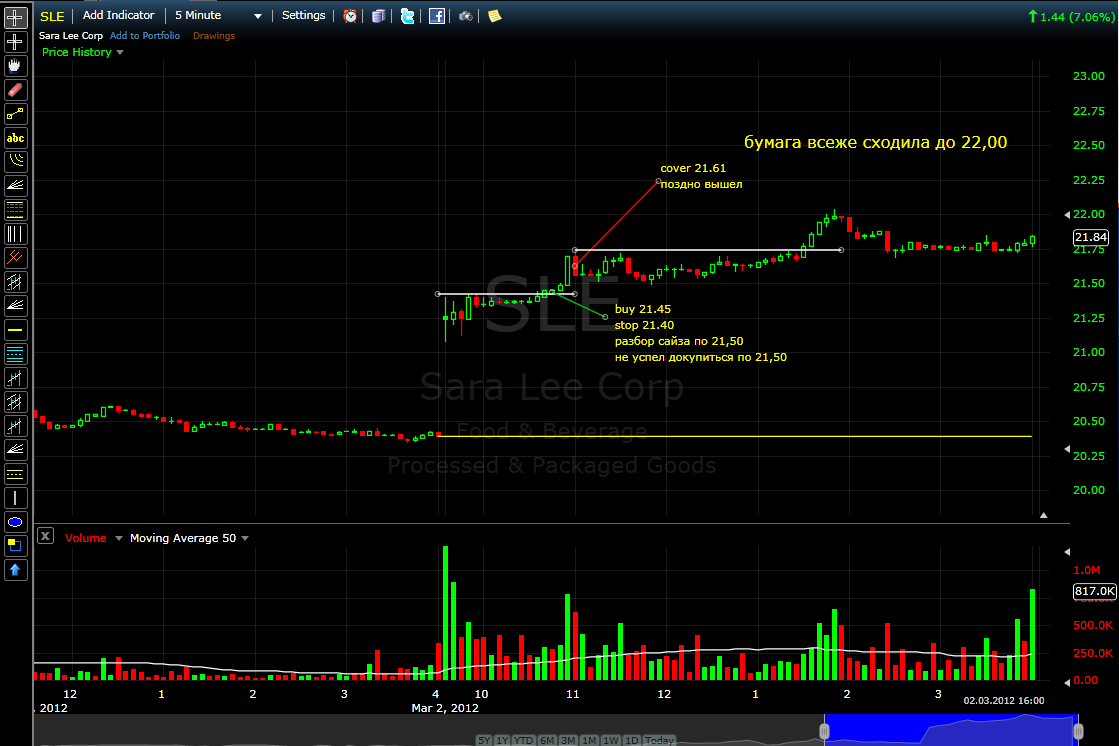Select the orange pitchfork tool
The image size is (1119, 746).
tap(15, 258)
